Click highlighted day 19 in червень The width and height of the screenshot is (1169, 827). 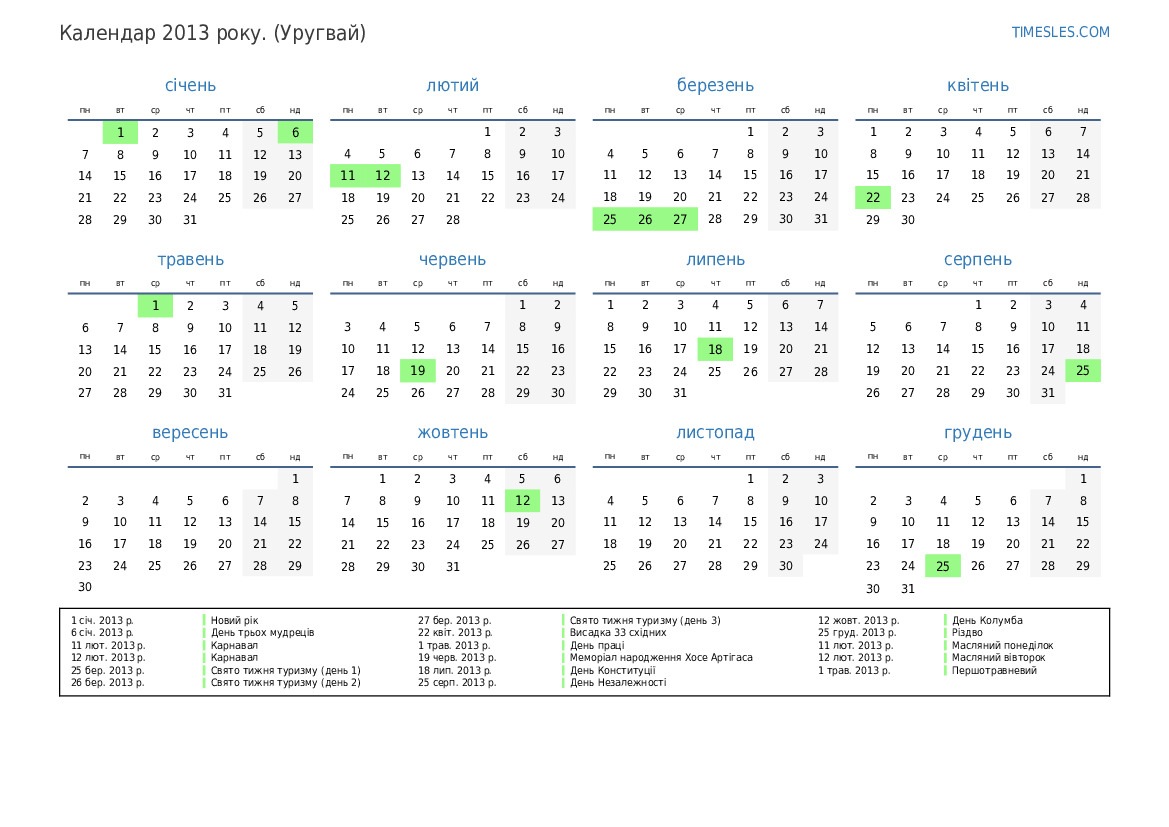coord(418,371)
